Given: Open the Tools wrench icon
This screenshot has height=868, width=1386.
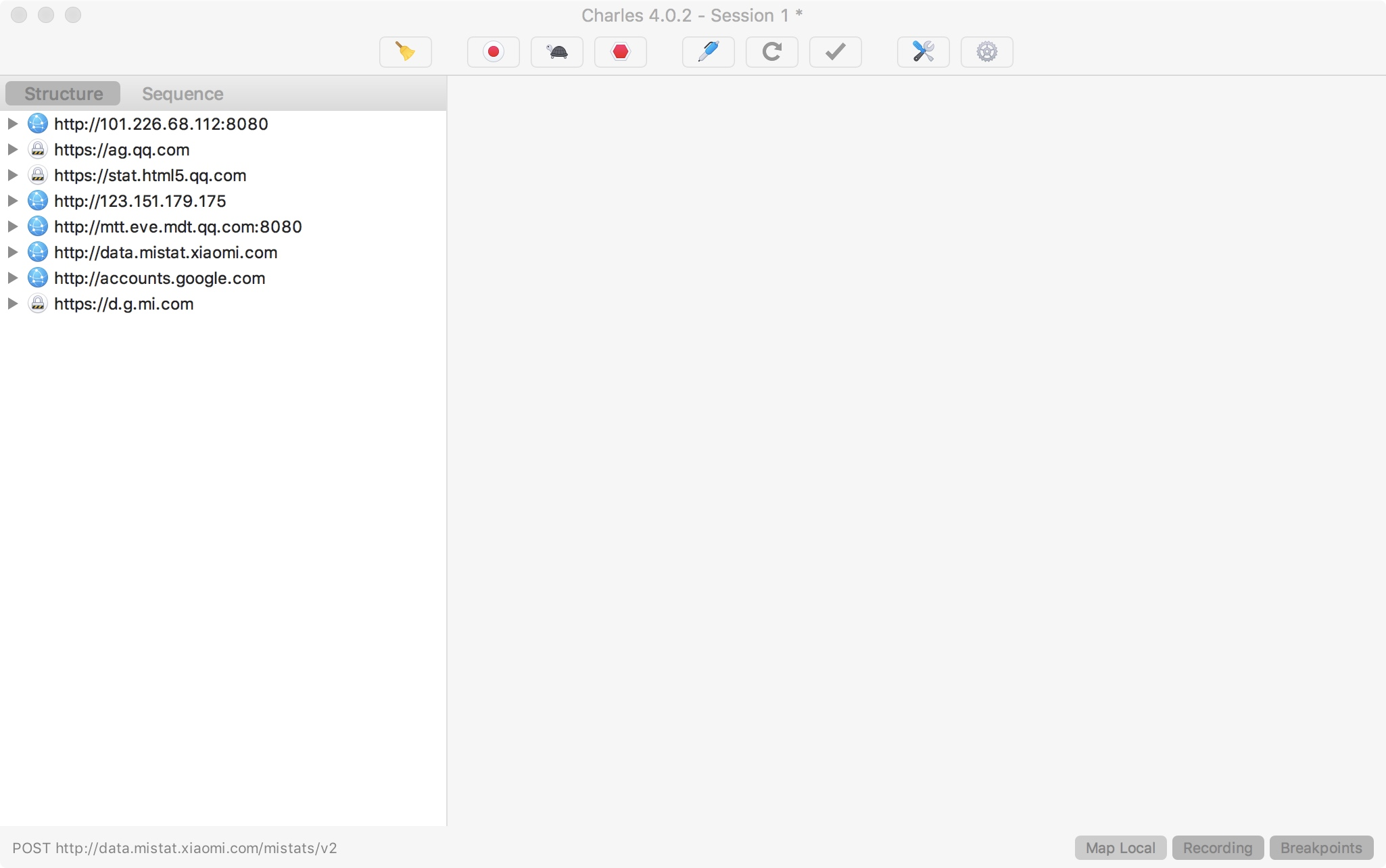Looking at the screenshot, I should point(923,52).
